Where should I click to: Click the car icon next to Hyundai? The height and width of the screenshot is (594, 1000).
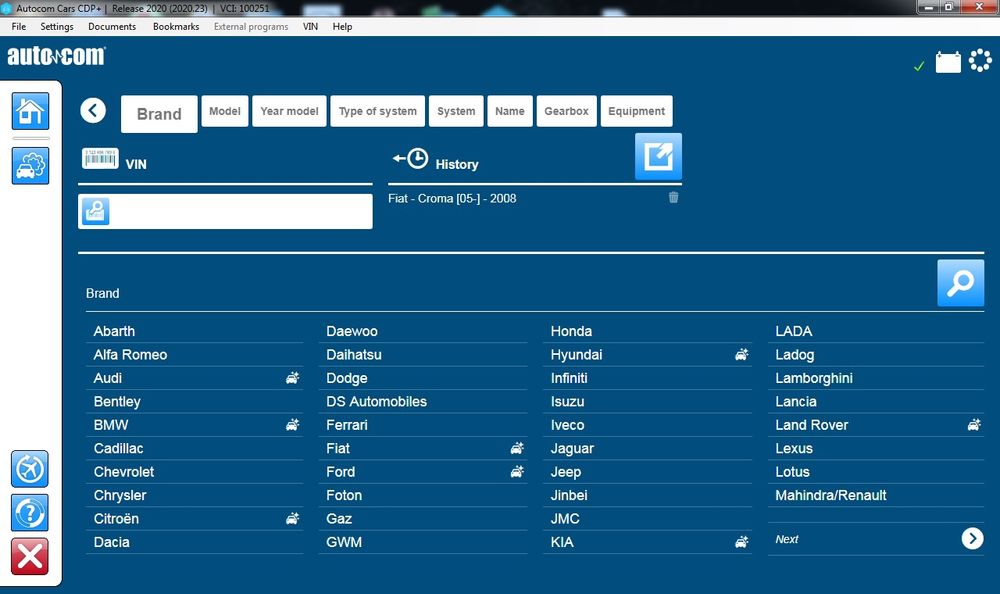coord(742,354)
